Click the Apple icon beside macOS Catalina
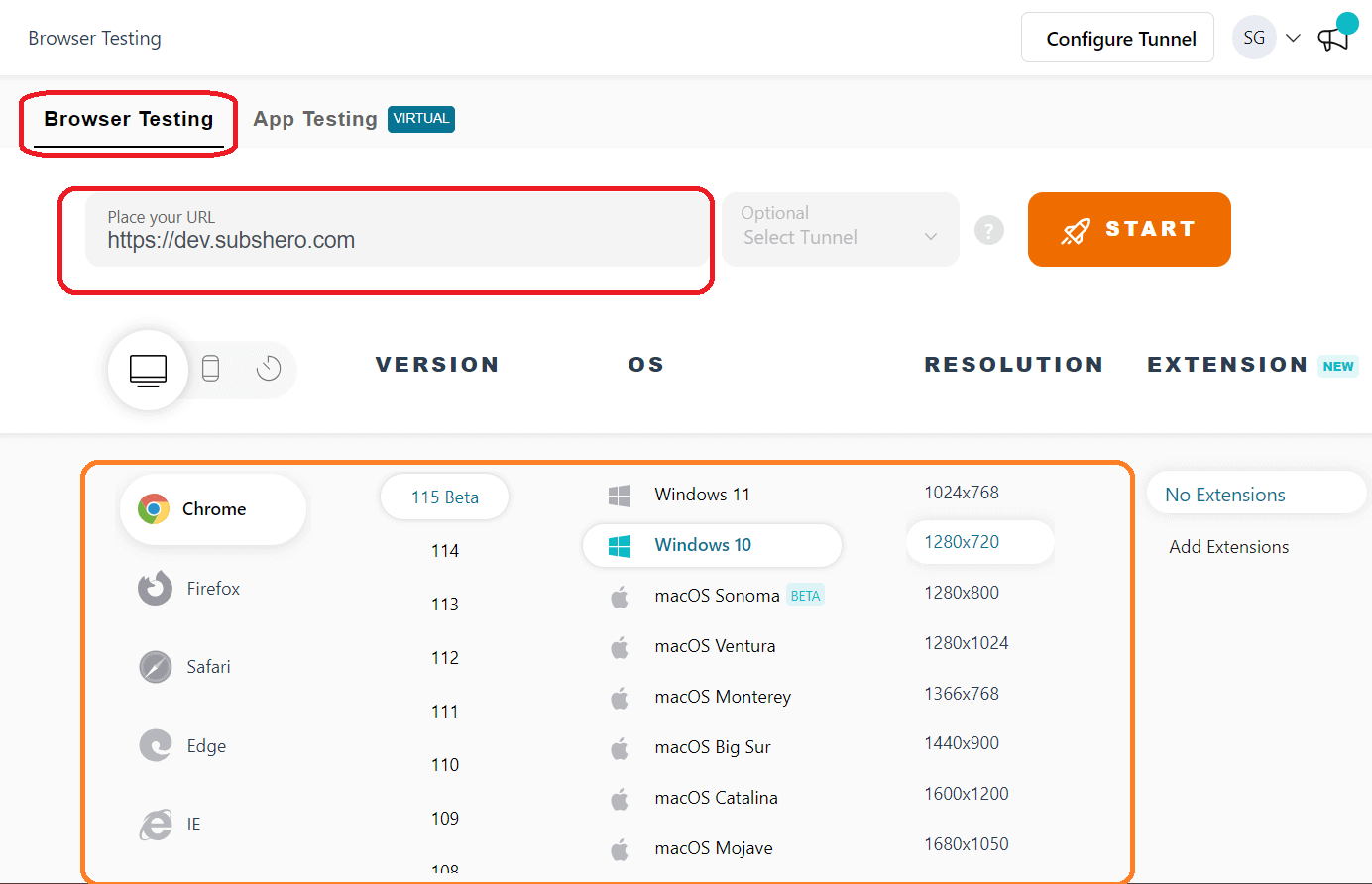The width and height of the screenshot is (1372, 884). 620,798
